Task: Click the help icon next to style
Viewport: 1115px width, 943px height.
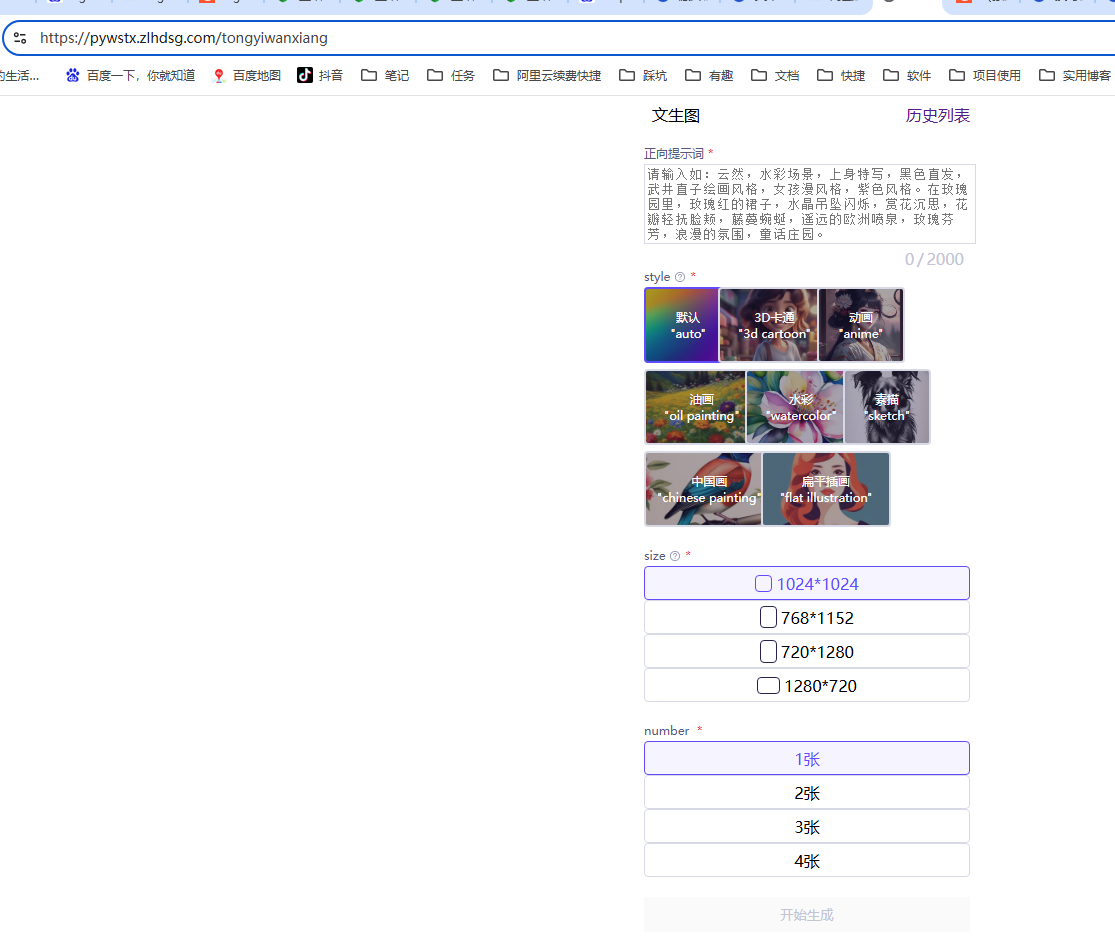Action: (x=680, y=277)
